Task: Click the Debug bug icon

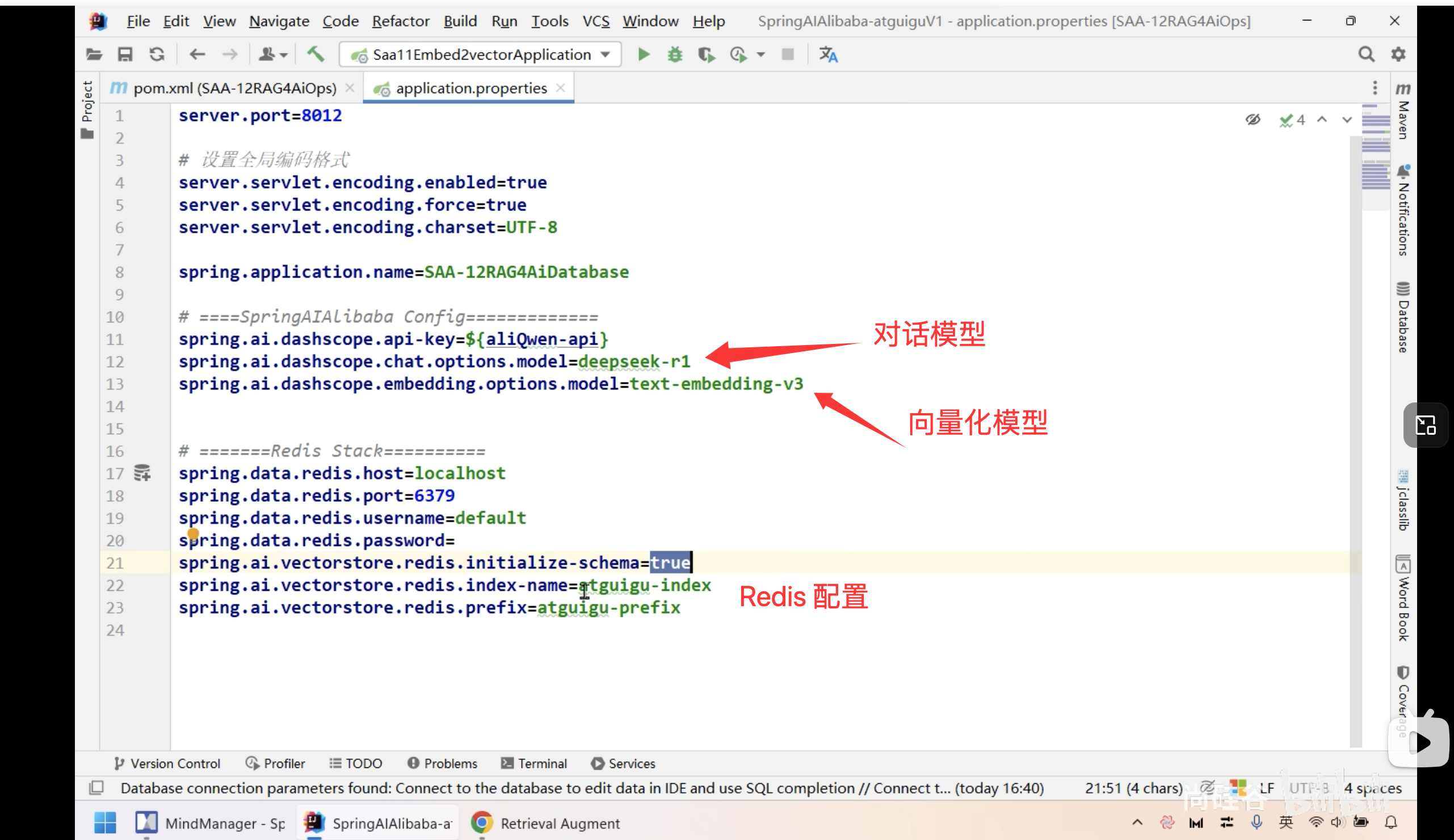Action: (675, 55)
